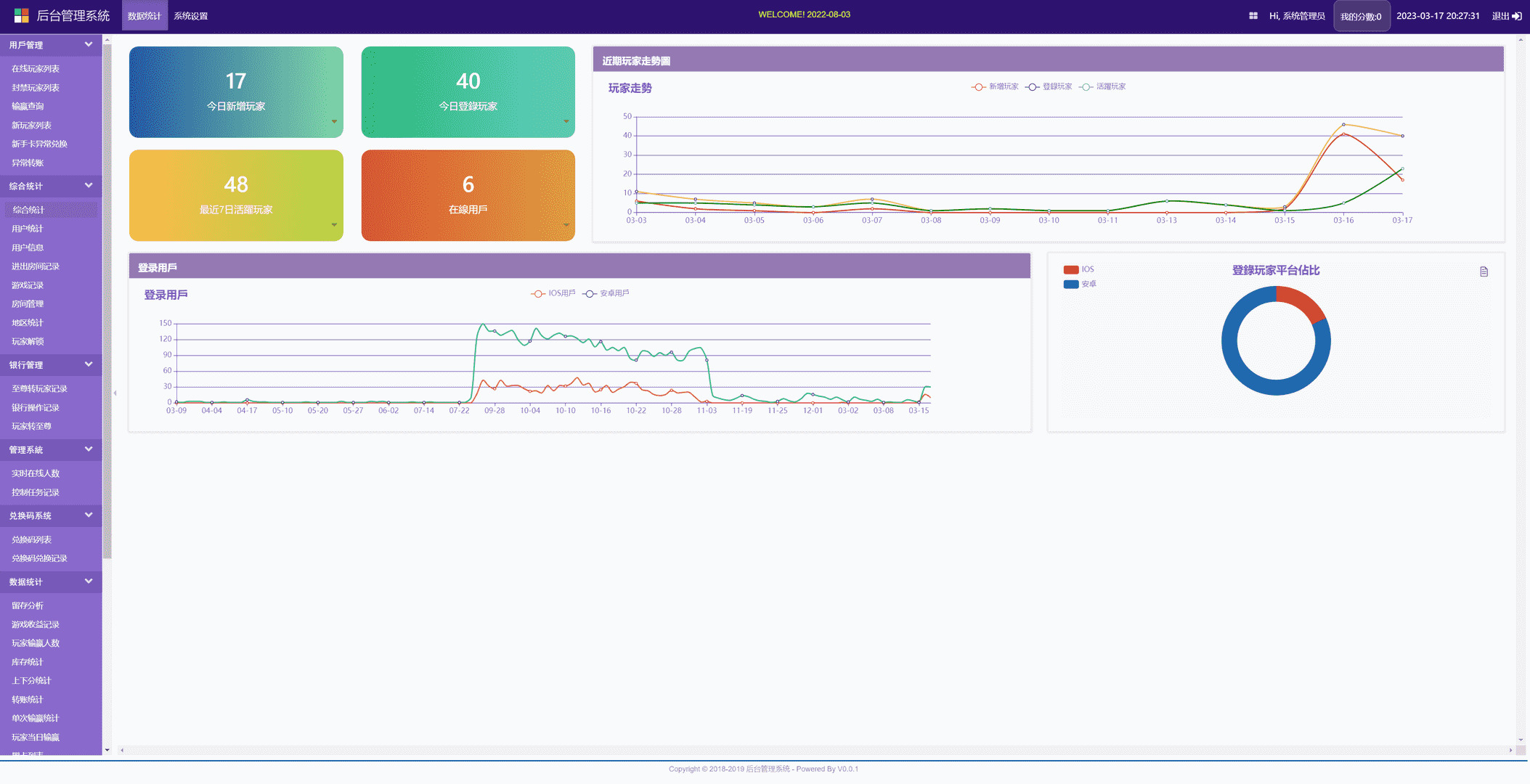Click the small arrow on 今日登錄玩家 card
Image resolution: width=1530 pixels, height=784 pixels.
[566, 121]
